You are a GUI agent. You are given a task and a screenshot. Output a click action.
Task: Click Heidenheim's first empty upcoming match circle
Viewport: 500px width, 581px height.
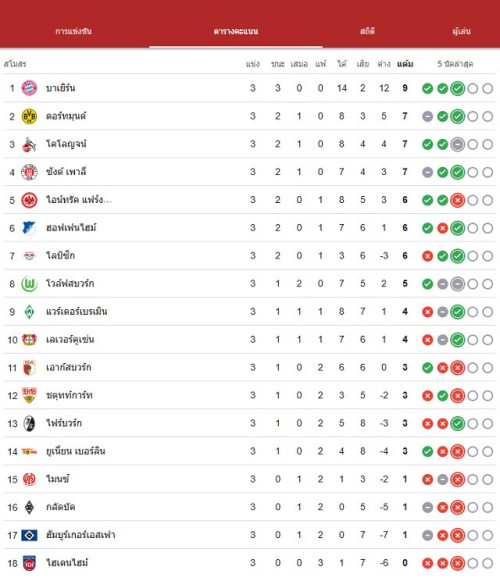473,563
